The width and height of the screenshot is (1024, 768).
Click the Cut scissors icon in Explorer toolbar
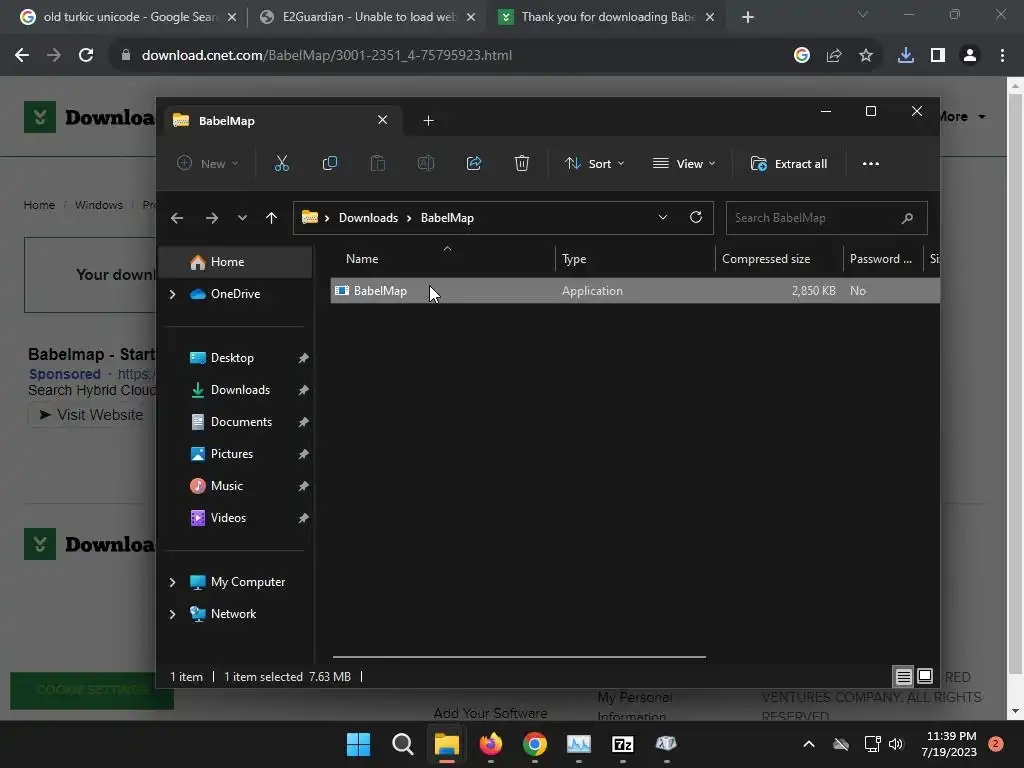pyautogui.click(x=281, y=163)
